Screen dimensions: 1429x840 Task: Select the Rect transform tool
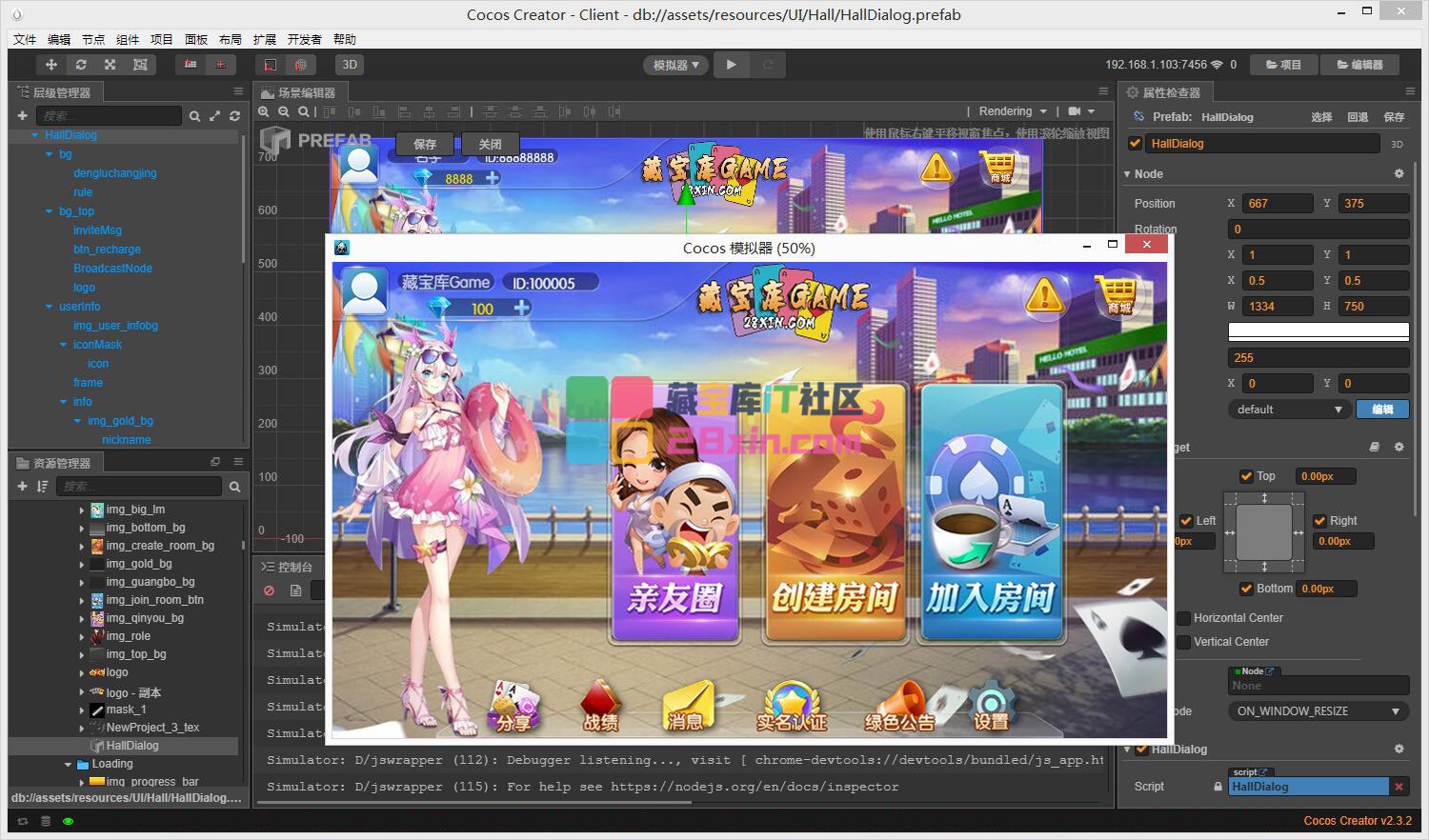140,65
